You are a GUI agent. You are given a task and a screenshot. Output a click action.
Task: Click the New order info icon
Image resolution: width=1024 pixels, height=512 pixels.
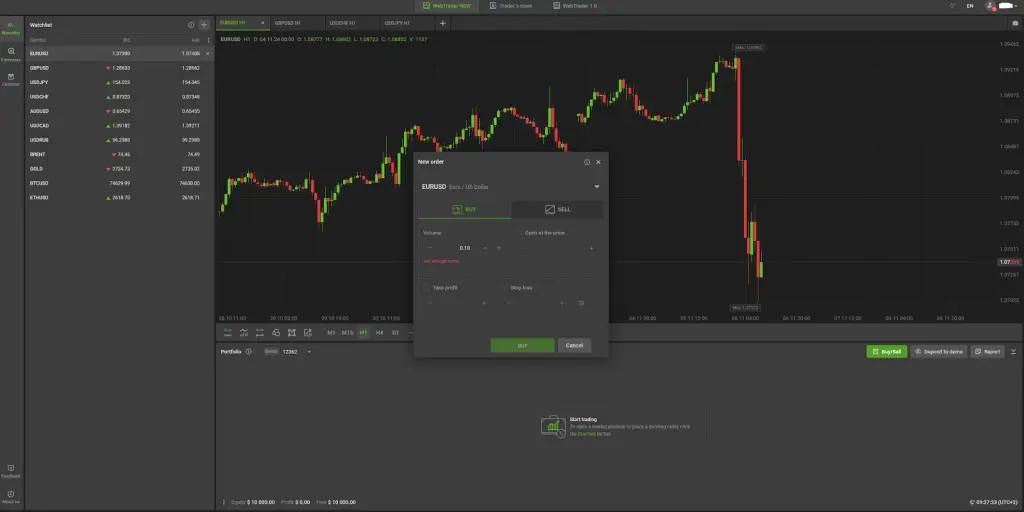point(586,162)
